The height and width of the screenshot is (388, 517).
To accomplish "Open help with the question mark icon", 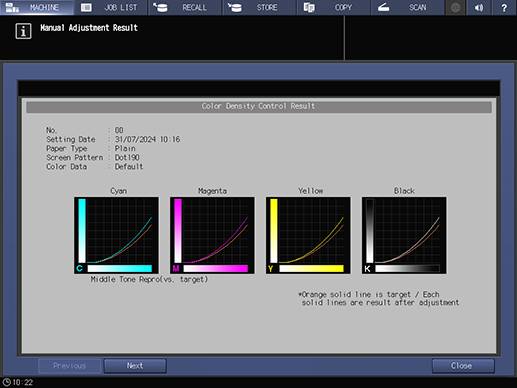I will pyautogui.click(x=504, y=7).
